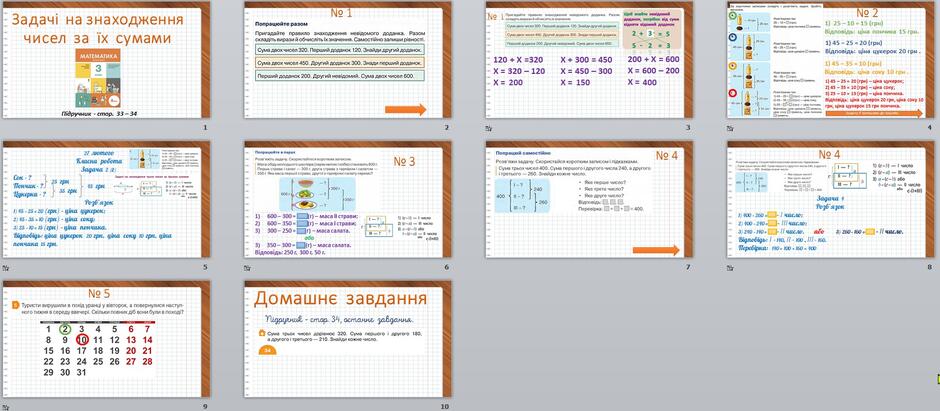
Task: Click slide number '1' label
Action: tap(205, 128)
